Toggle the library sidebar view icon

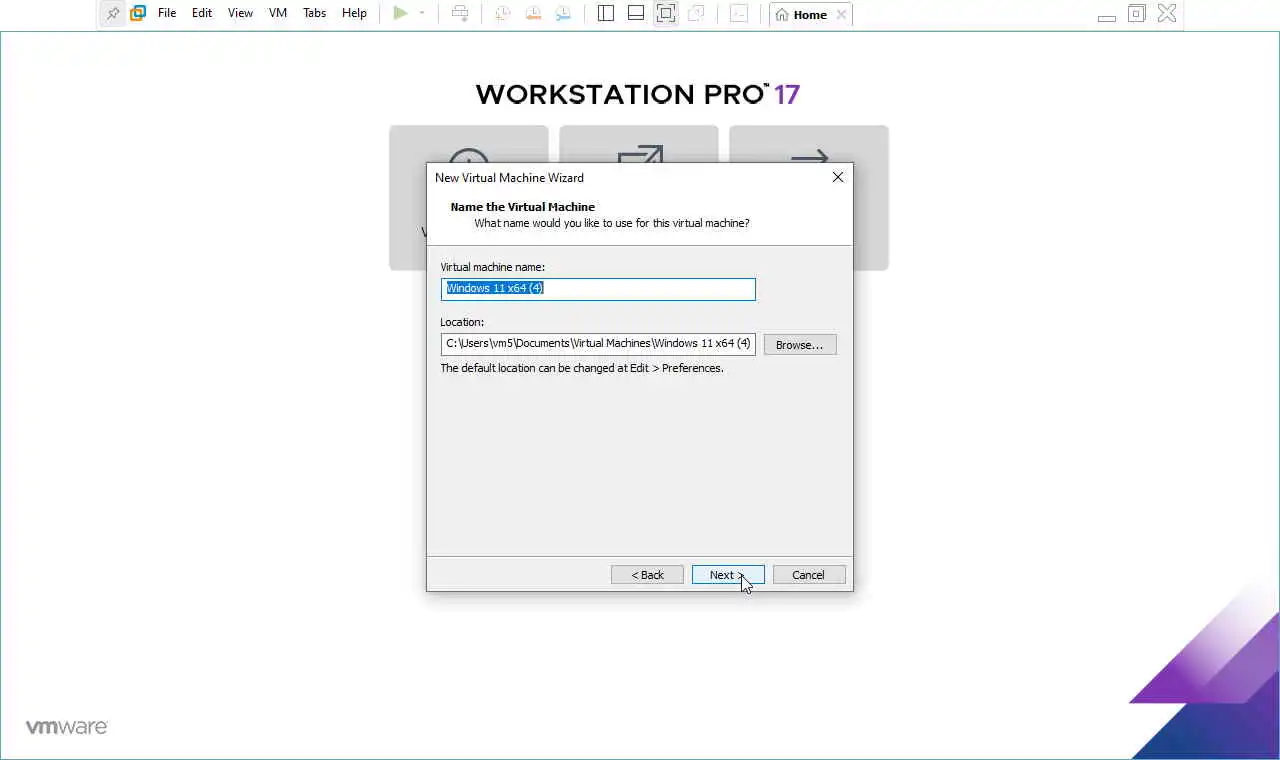(x=605, y=14)
